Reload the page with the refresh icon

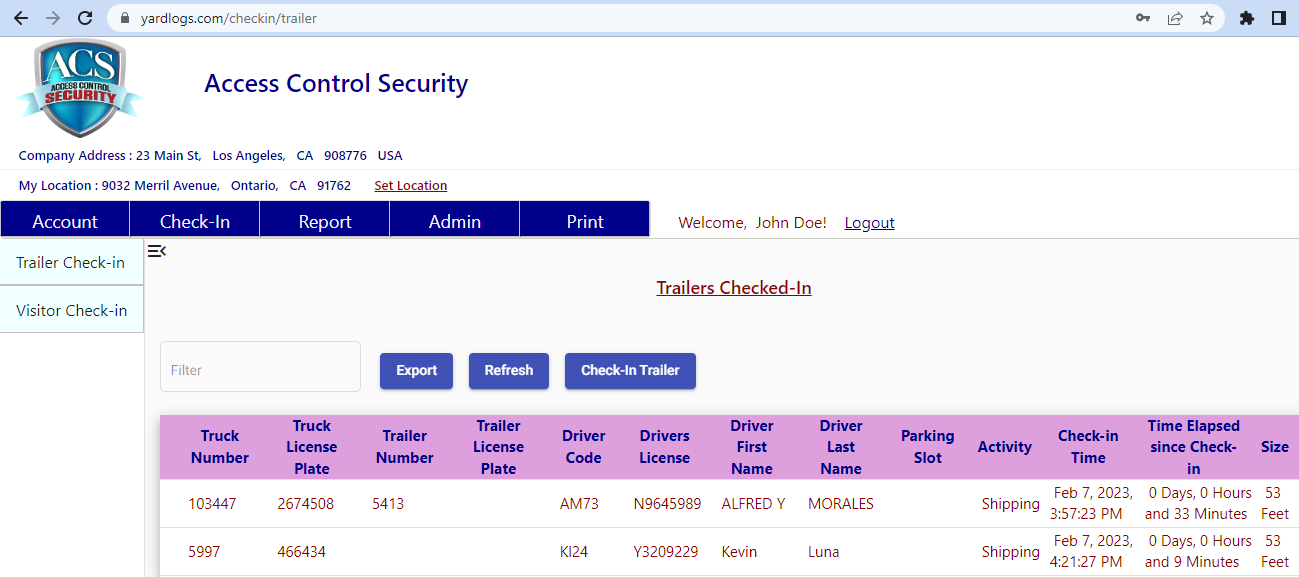tap(85, 18)
